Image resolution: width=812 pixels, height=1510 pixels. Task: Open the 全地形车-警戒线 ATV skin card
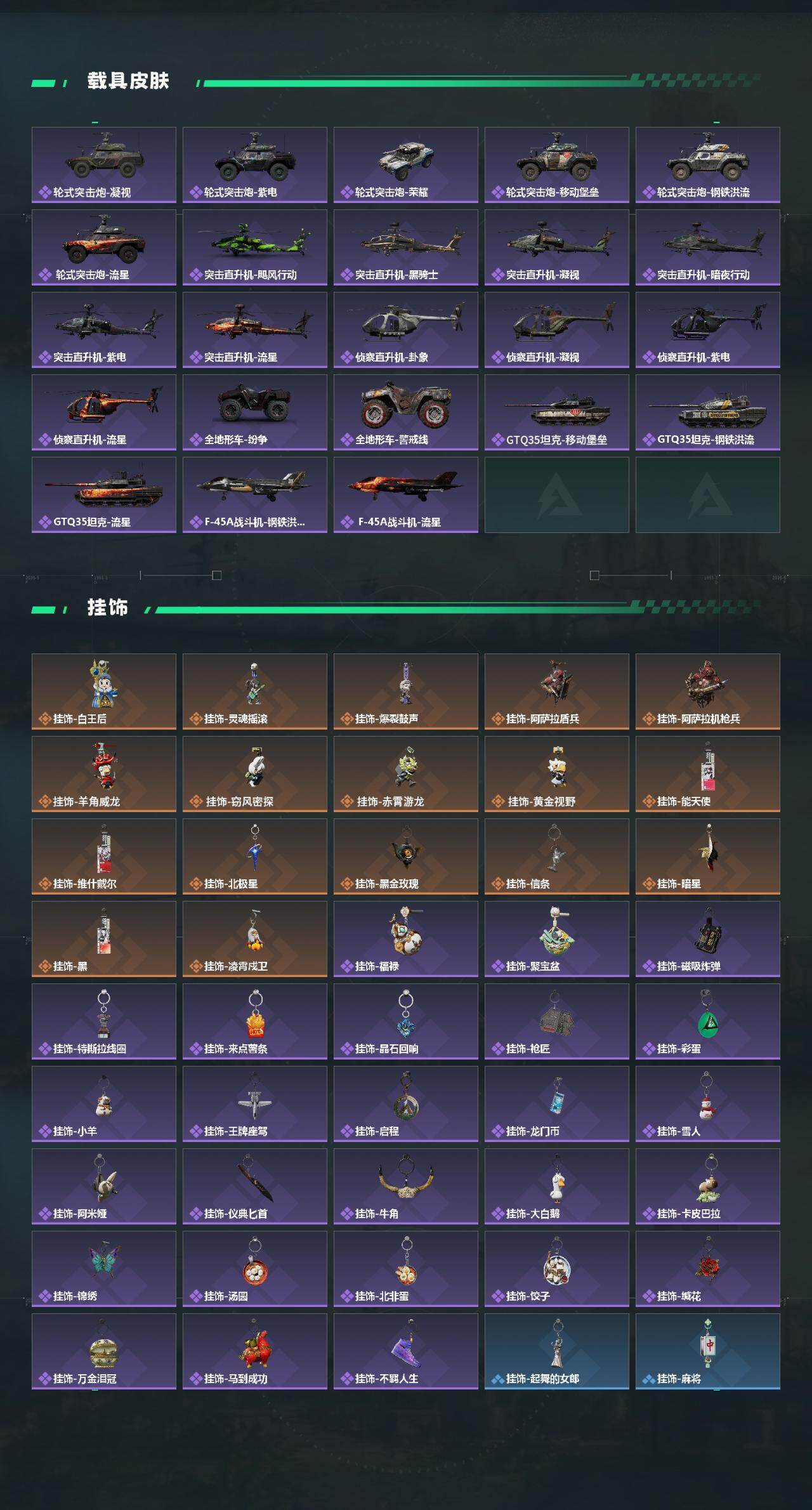pyautogui.click(x=406, y=412)
